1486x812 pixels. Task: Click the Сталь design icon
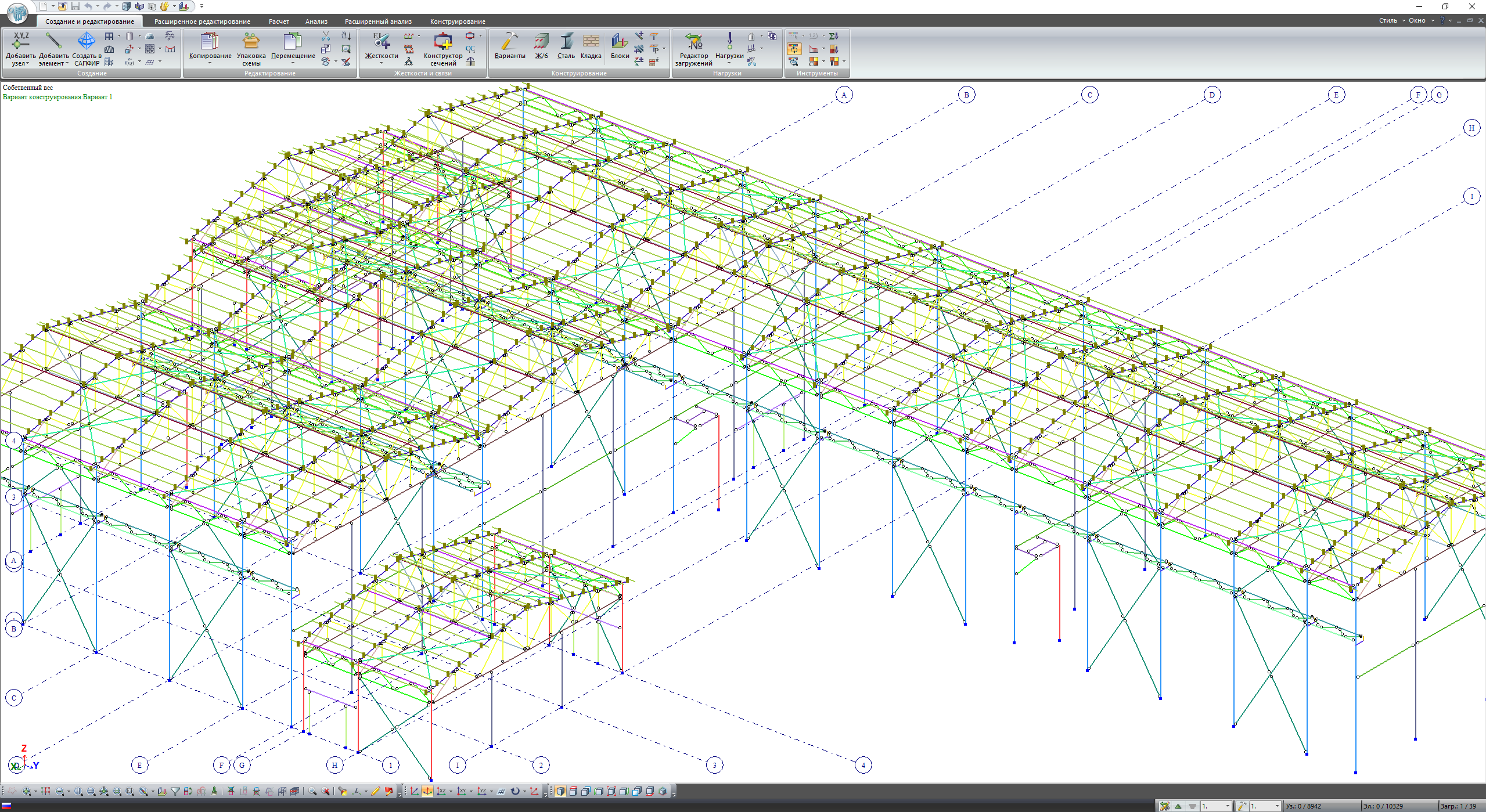click(566, 42)
